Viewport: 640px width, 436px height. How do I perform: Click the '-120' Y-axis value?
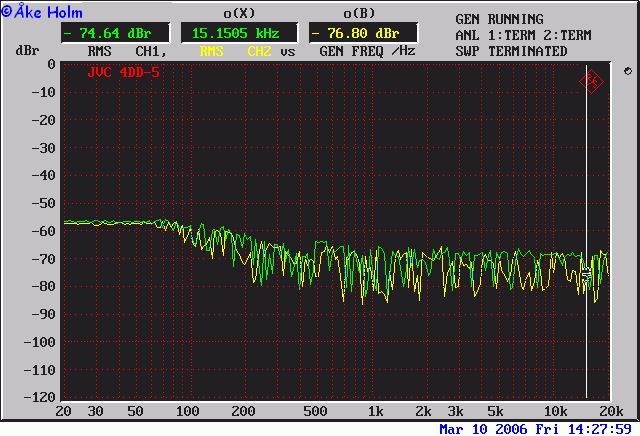click(x=40, y=397)
